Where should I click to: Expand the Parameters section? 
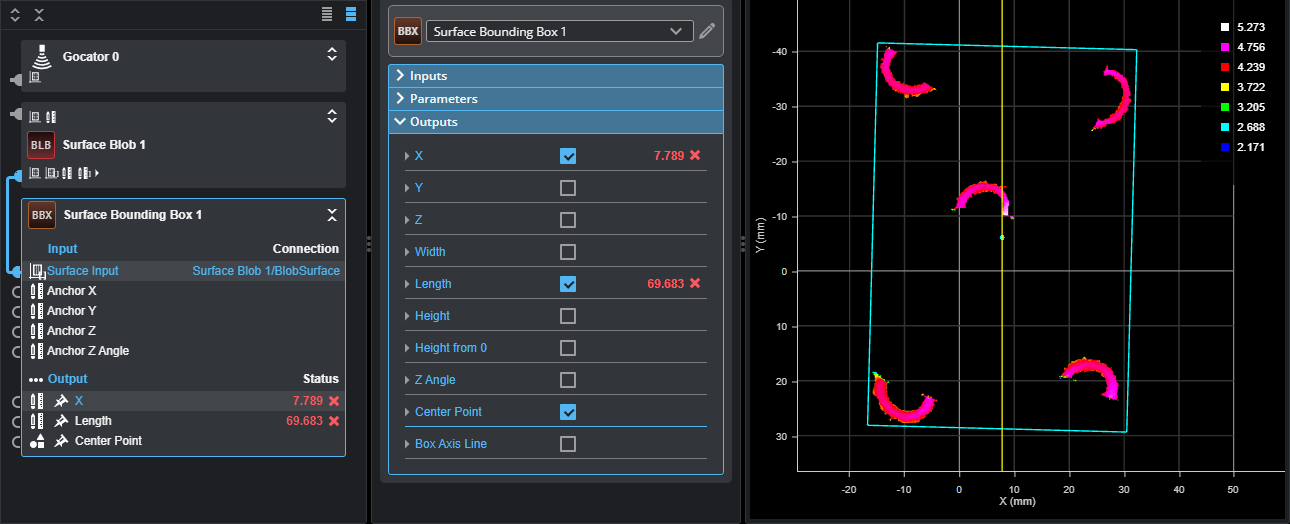(x=555, y=99)
